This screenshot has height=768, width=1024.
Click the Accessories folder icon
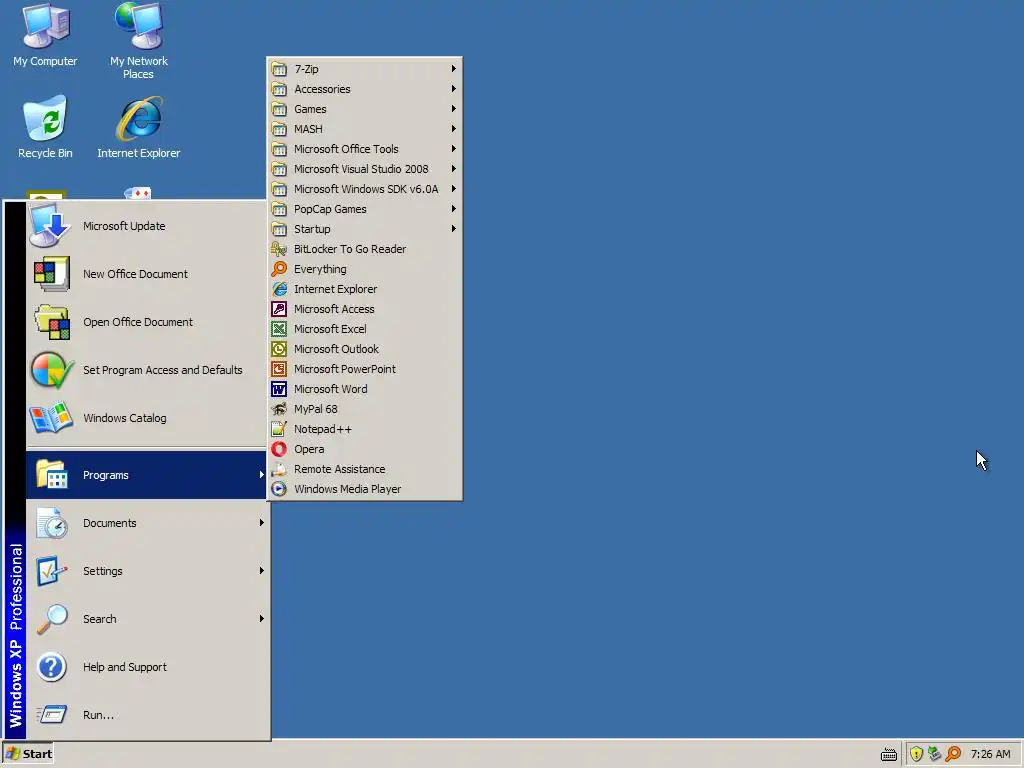click(x=279, y=89)
